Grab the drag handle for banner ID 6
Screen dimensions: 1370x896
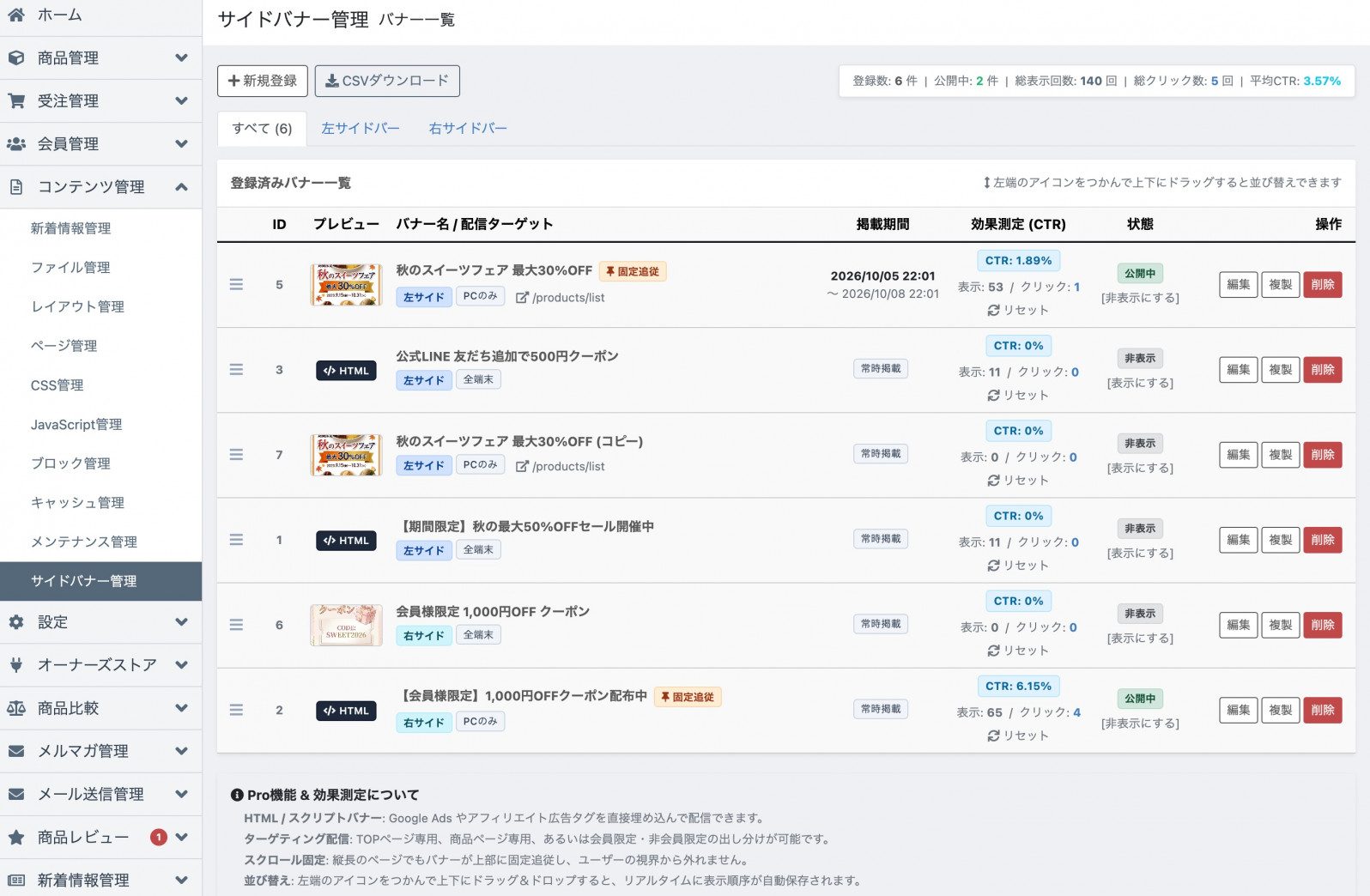pos(236,625)
